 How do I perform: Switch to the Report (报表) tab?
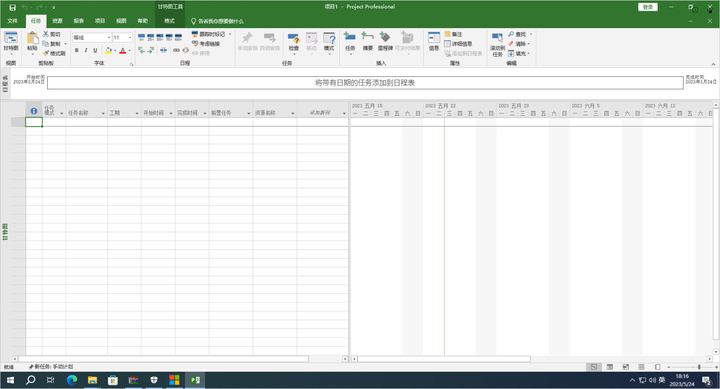[79, 21]
